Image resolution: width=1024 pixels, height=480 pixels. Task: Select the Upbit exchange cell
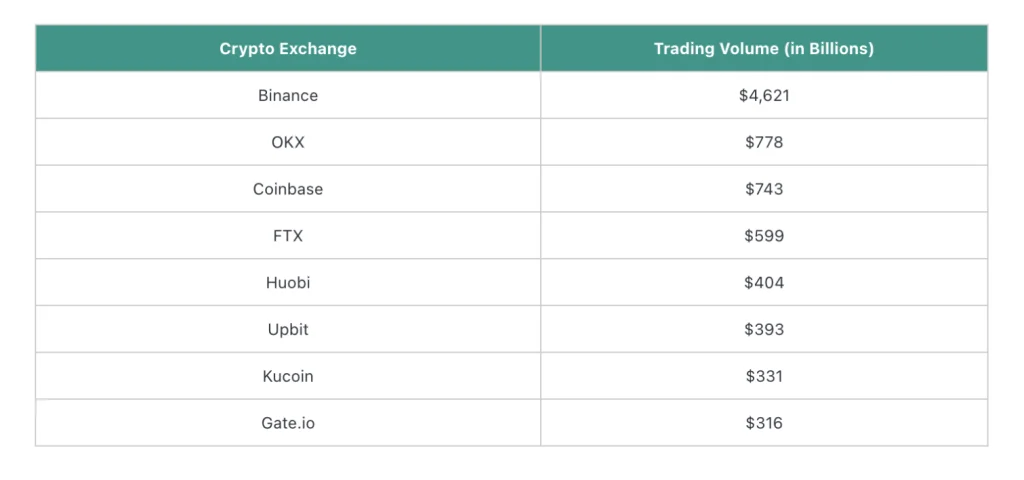point(288,329)
